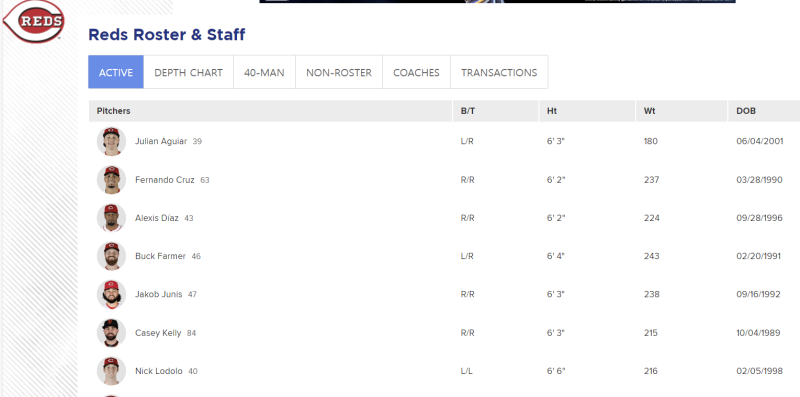Image resolution: width=800 pixels, height=397 pixels.
Task: Follow the Fernando Cruz name link
Action: click(164, 180)
